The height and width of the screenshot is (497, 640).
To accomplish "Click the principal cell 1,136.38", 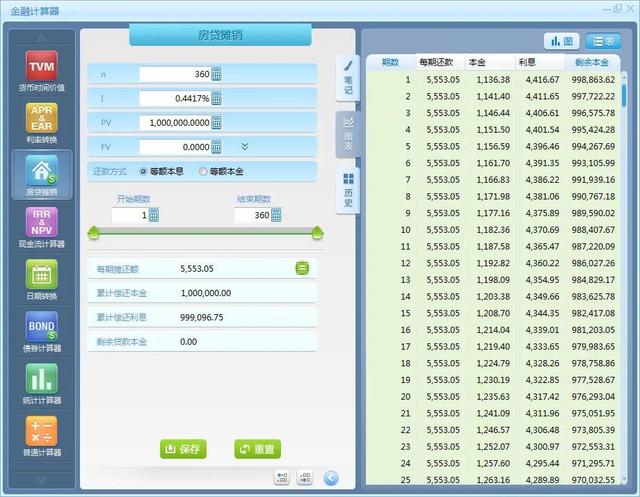I will pyautogui.click(x=493, y=80).
